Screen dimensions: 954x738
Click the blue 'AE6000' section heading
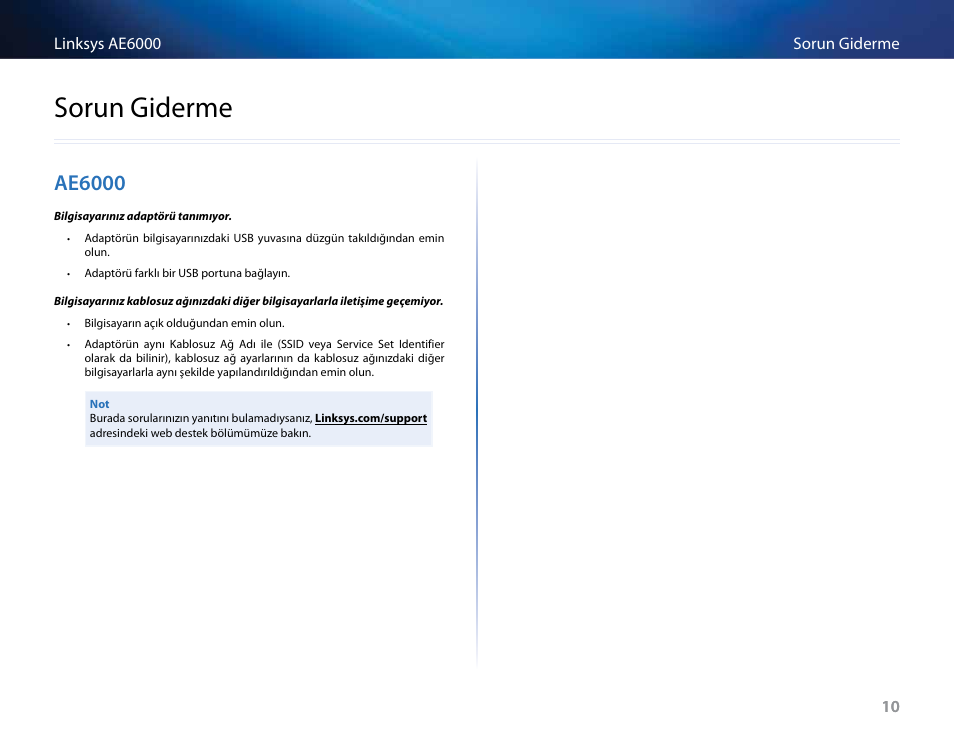(x=89, y=183)
